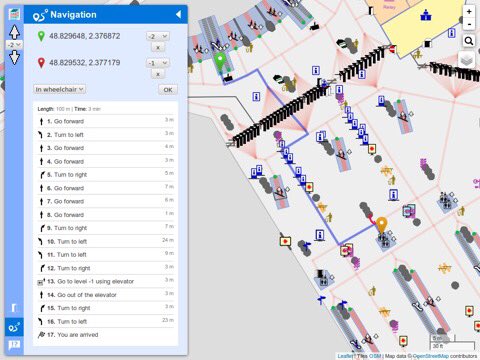Select step 5 Turn to right
480x360 pixels.
[106, 175]
